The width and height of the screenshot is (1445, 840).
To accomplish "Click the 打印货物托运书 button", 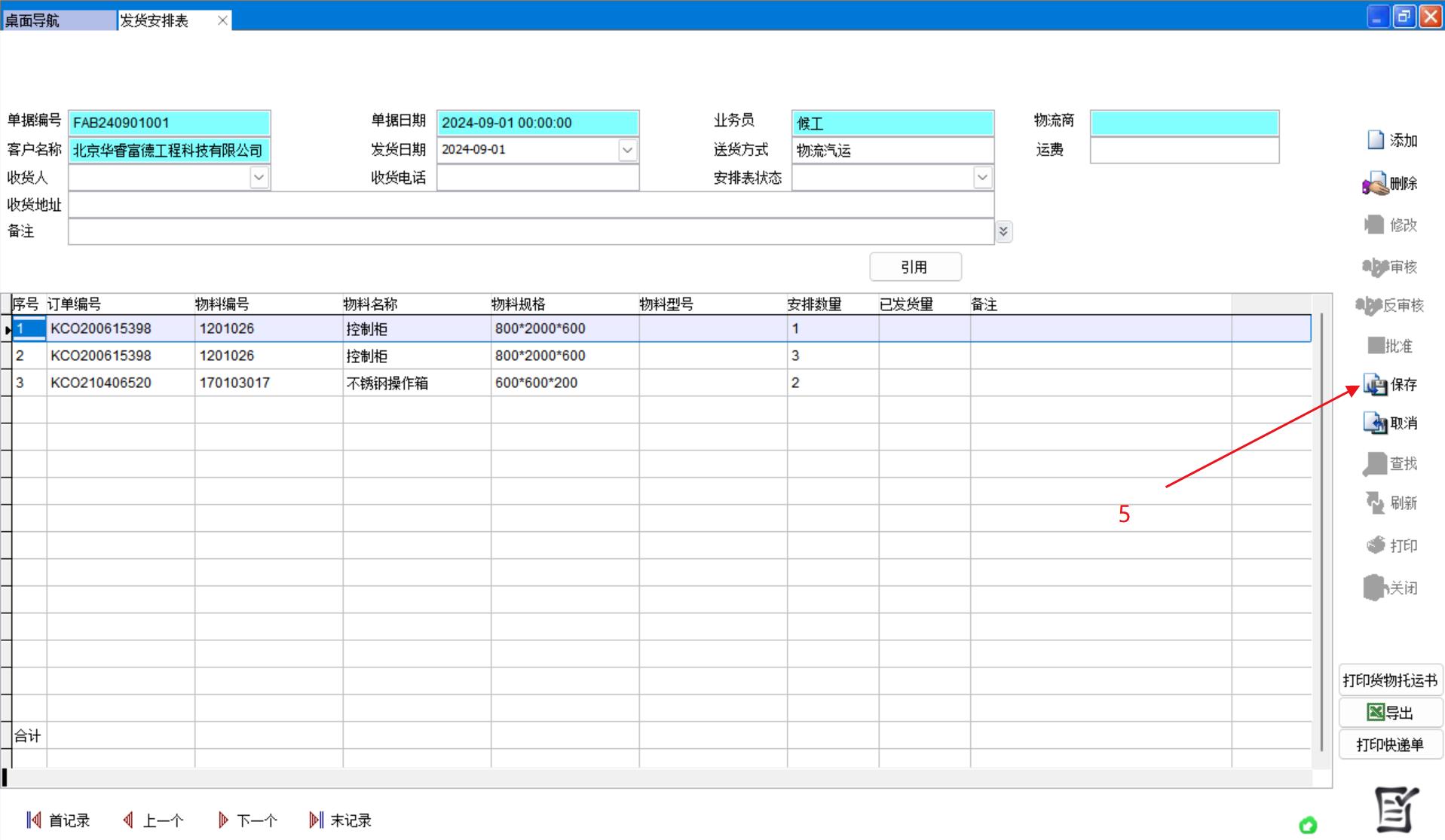I will pyautogui.click(x=1389, y=681).
